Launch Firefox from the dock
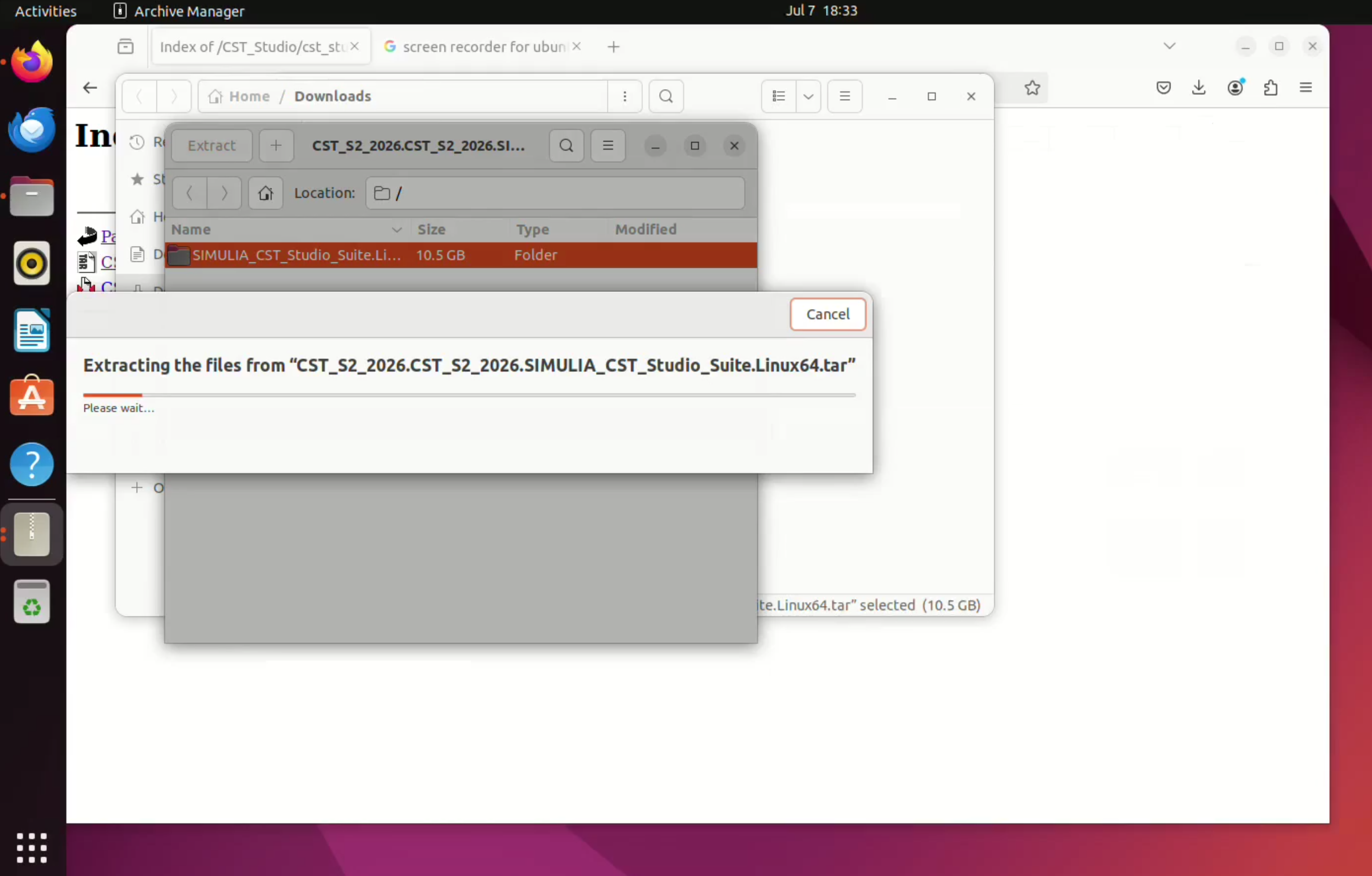This screenshot has height=876, width=1372. coord(32,62)
